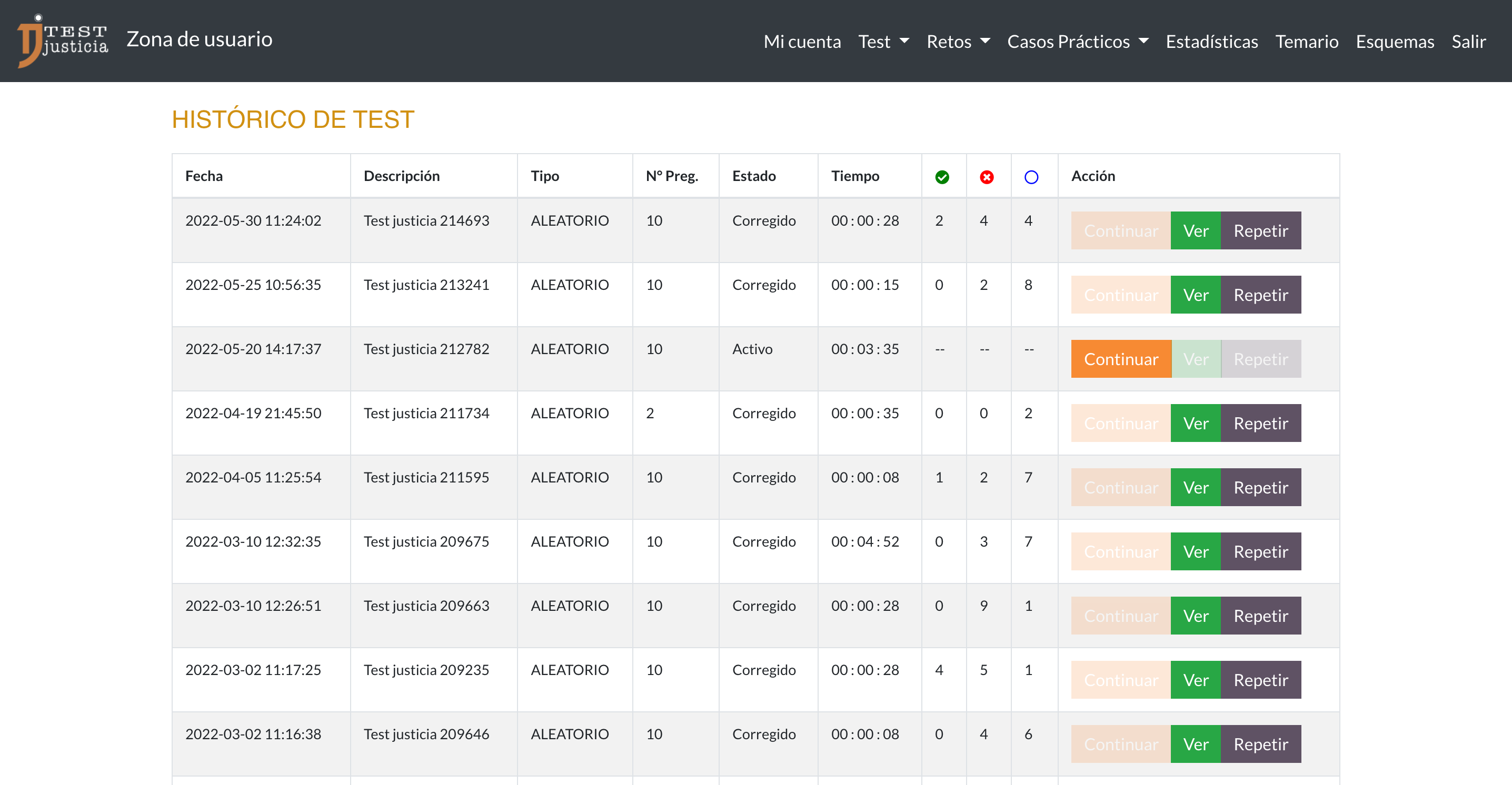Click disabled Repetir for Test justicia 212782

click(1261, 359)
